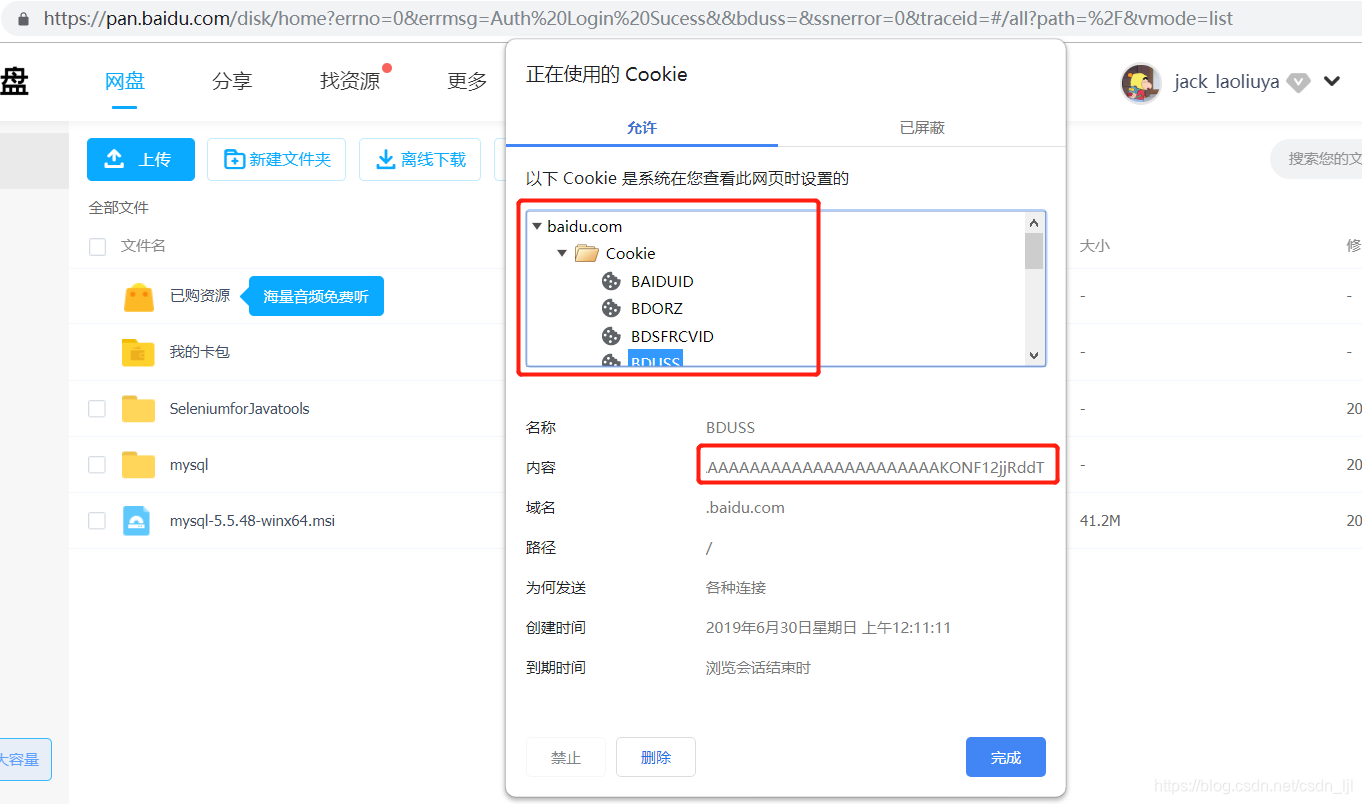Expand the account dropdown arrow
This screenshot has width=1362, height=804.
[1332, 81]
